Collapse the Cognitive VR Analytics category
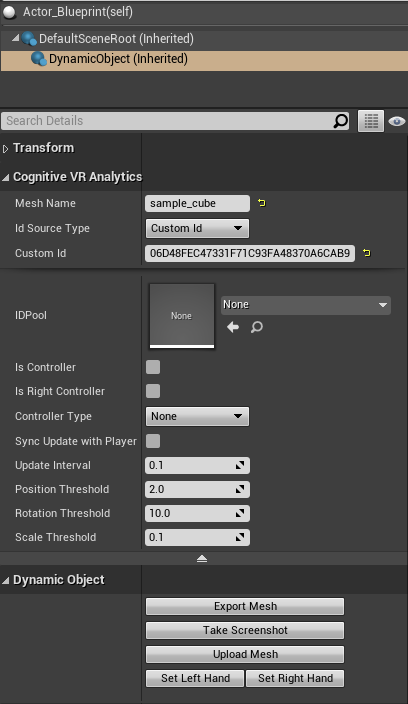 pos(5,178)
